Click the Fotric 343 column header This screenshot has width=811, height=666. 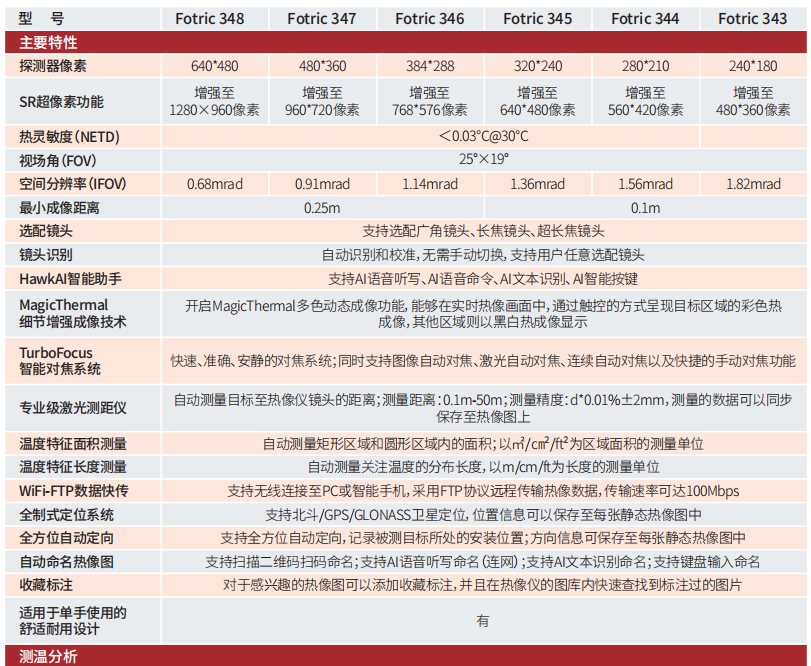753,18
